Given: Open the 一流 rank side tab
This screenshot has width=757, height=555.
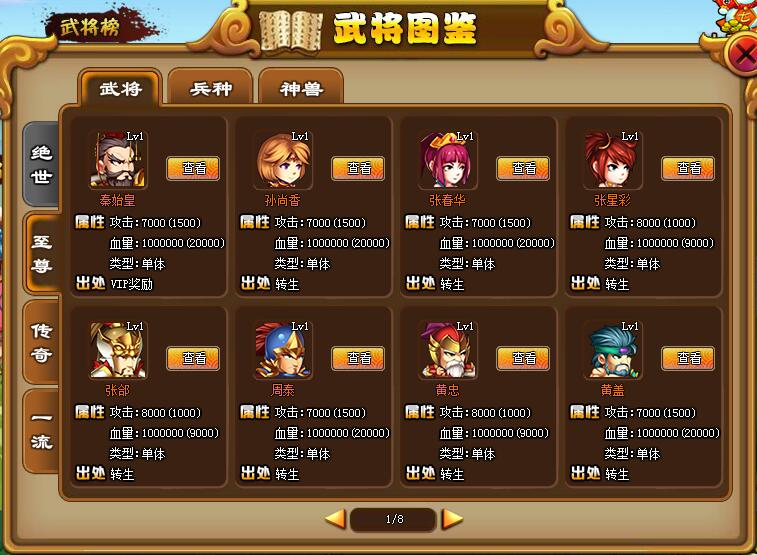Looking at the screenshot, I should tap(41, 430).
